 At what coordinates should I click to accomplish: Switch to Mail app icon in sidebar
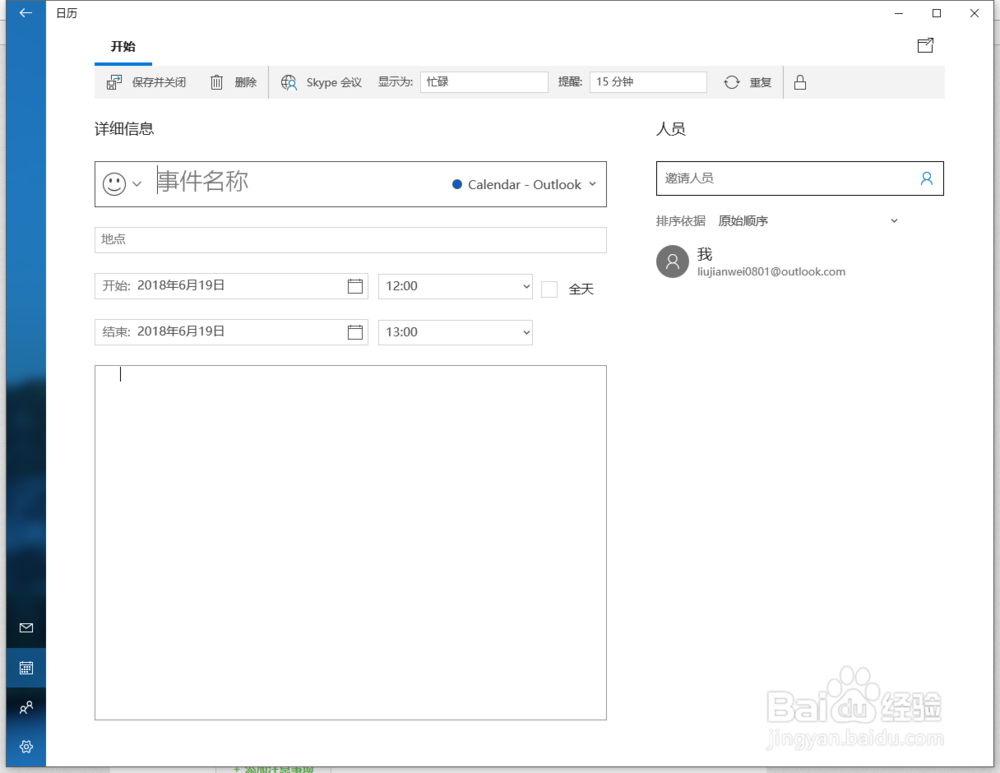26,628
